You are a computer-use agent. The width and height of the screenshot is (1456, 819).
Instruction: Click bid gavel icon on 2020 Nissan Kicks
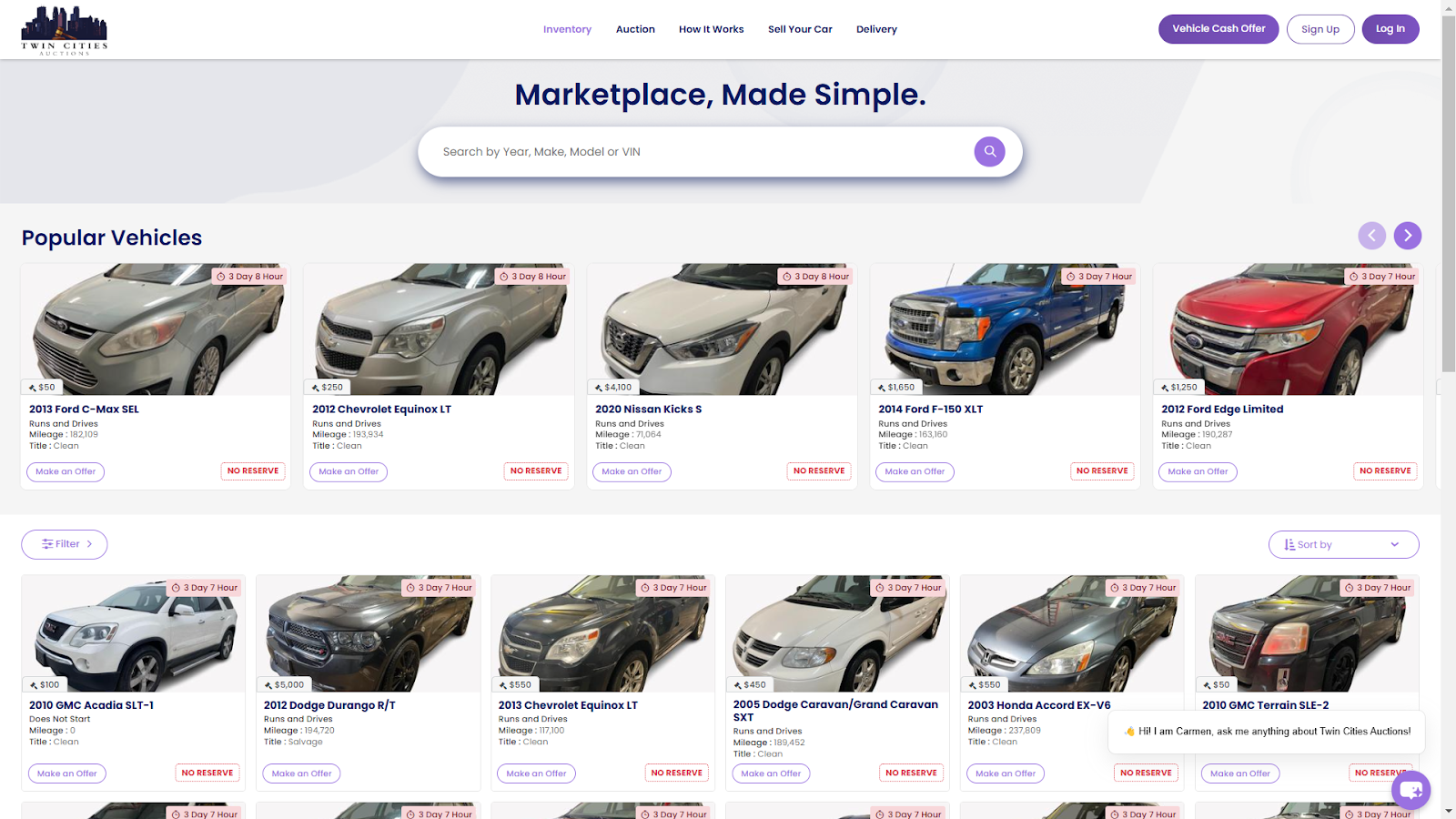coord(599,388)
